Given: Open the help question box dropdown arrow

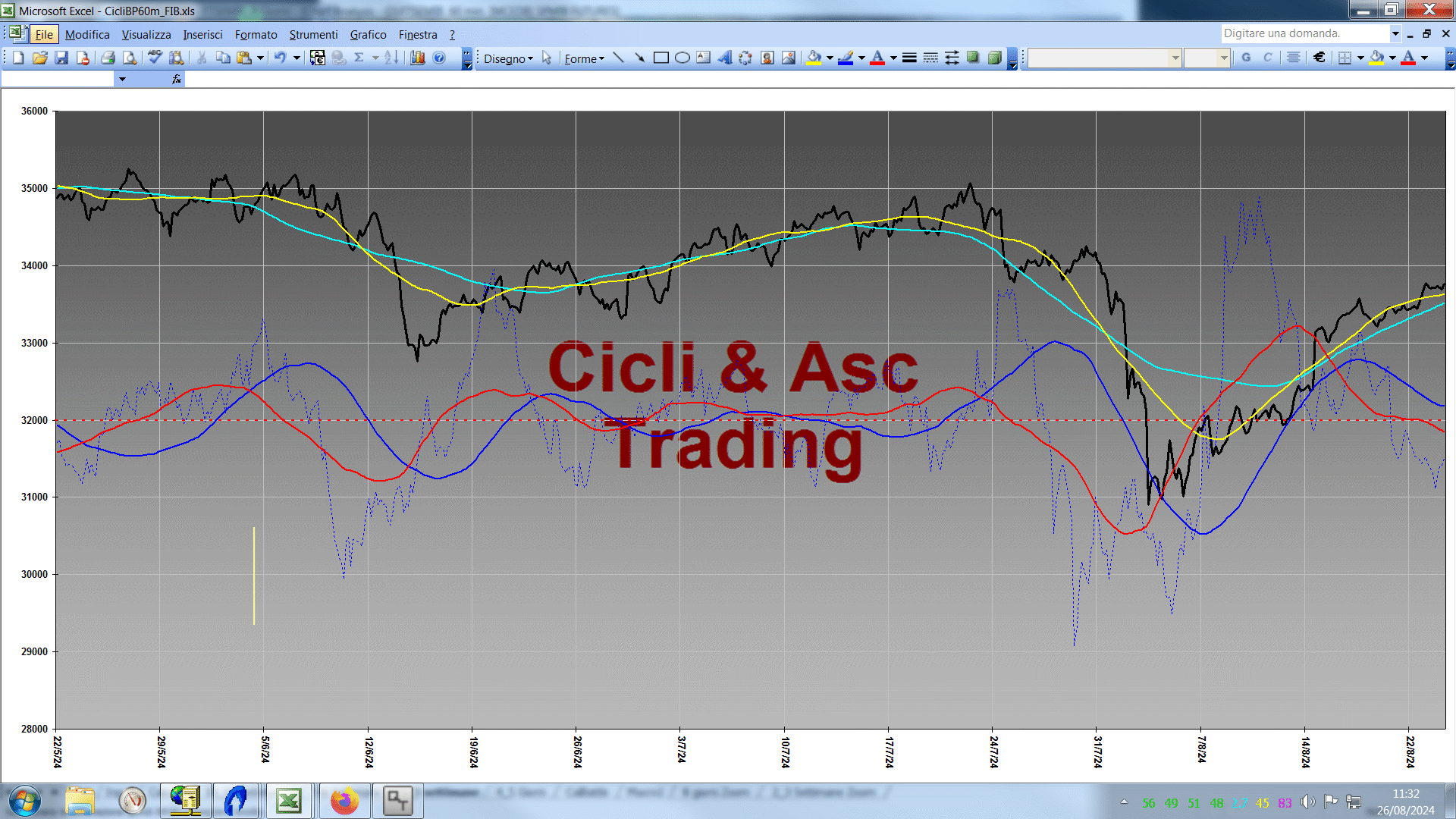Looking at the screenshot, I should point(1395,33).
